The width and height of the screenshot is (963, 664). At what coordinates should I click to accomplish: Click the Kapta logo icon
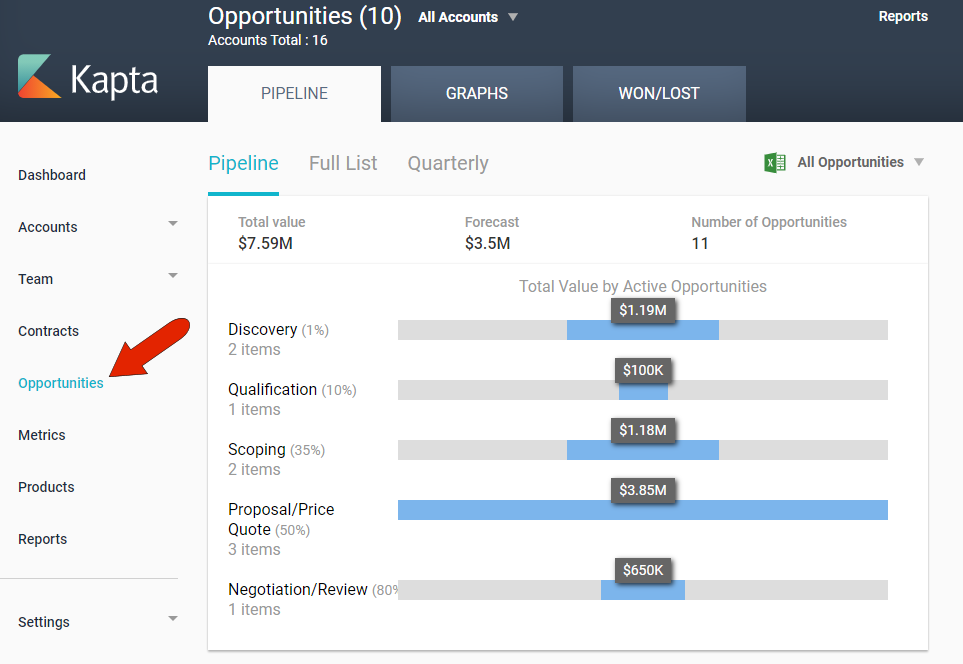coord(39,77)
